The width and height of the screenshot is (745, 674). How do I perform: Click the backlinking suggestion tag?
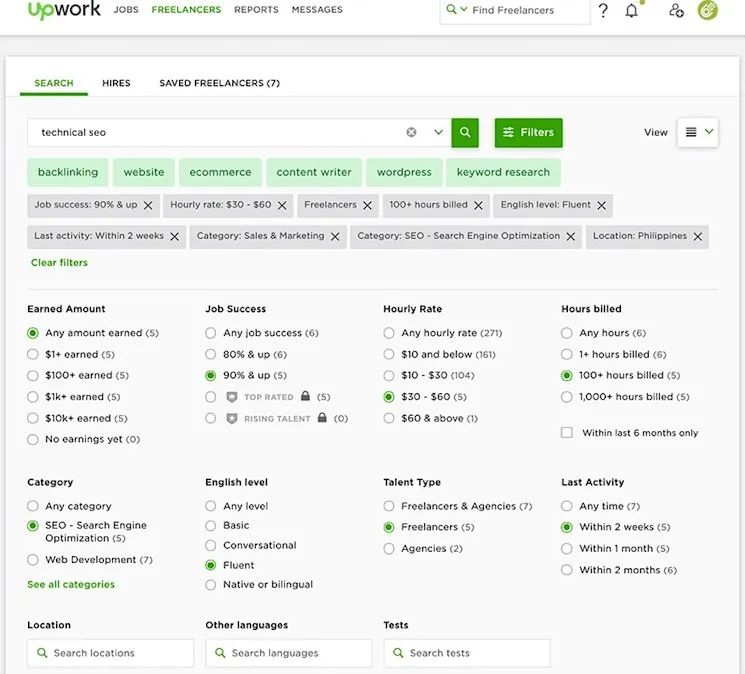click(x=68, y=172)
